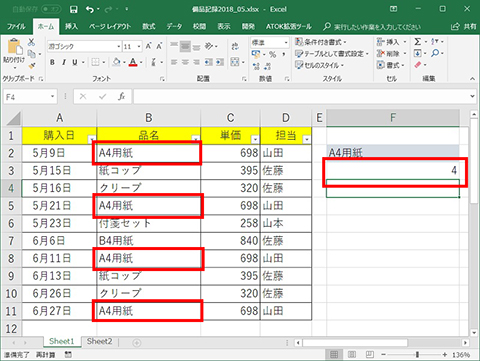The image size is (480, 361).
Task: Click テーブルとして書式設定 button
Action: coord(332,53)
